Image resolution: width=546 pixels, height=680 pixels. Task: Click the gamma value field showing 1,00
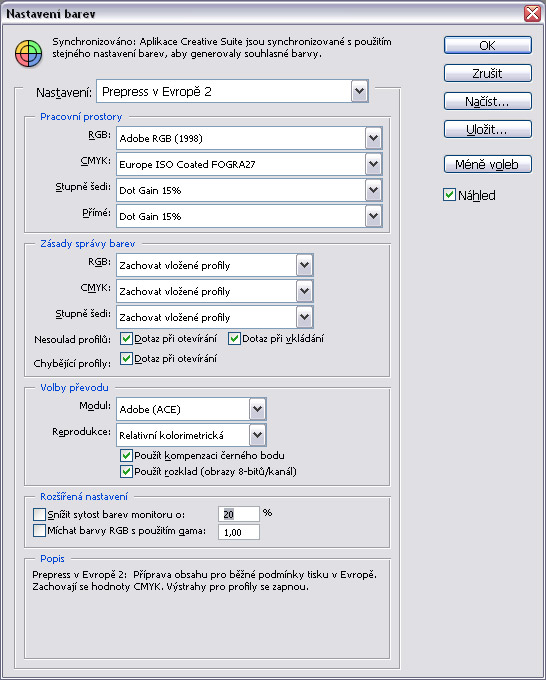point(239,532)
